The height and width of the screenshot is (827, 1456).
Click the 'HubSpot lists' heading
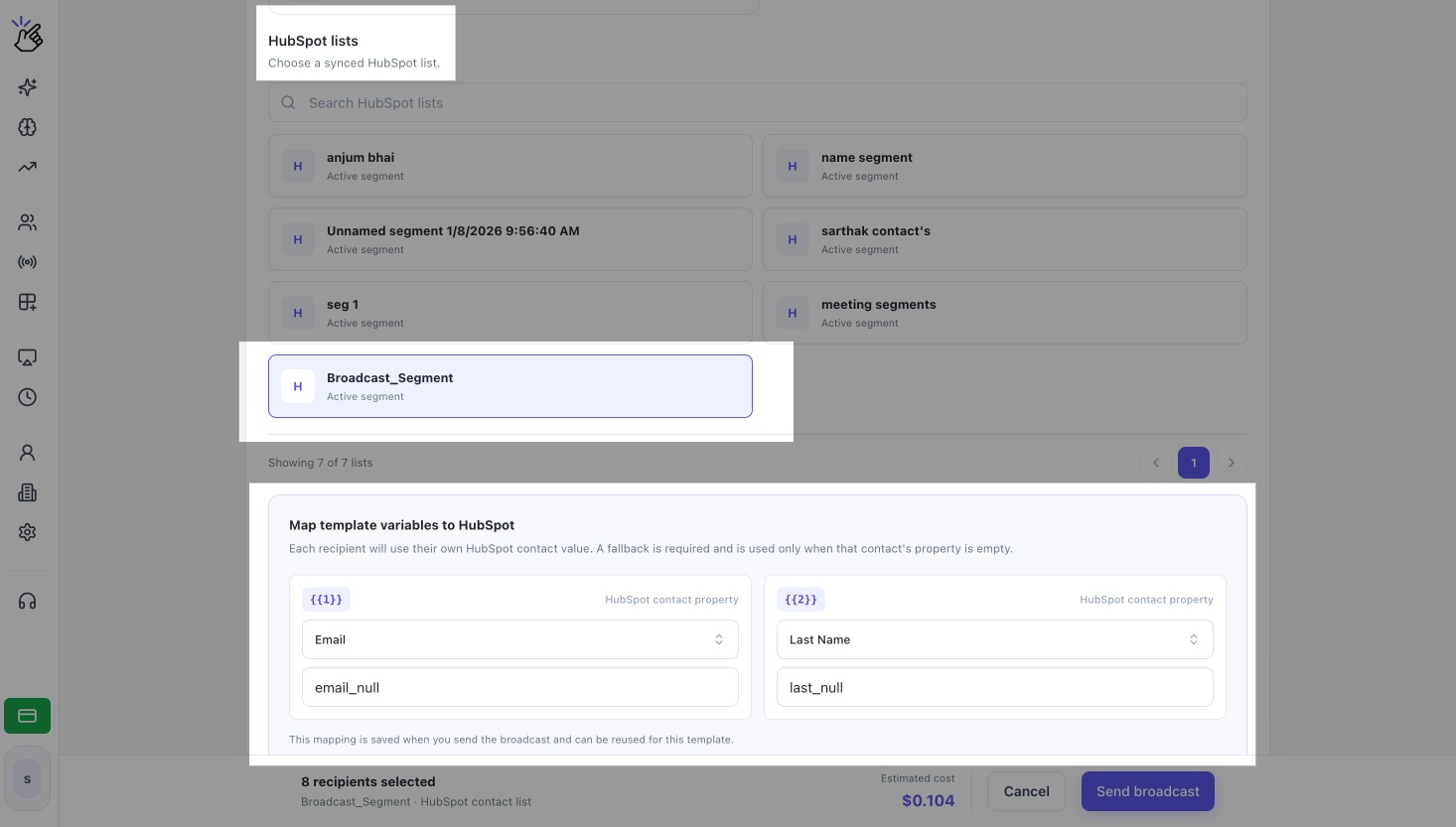[x=313, y=41]
